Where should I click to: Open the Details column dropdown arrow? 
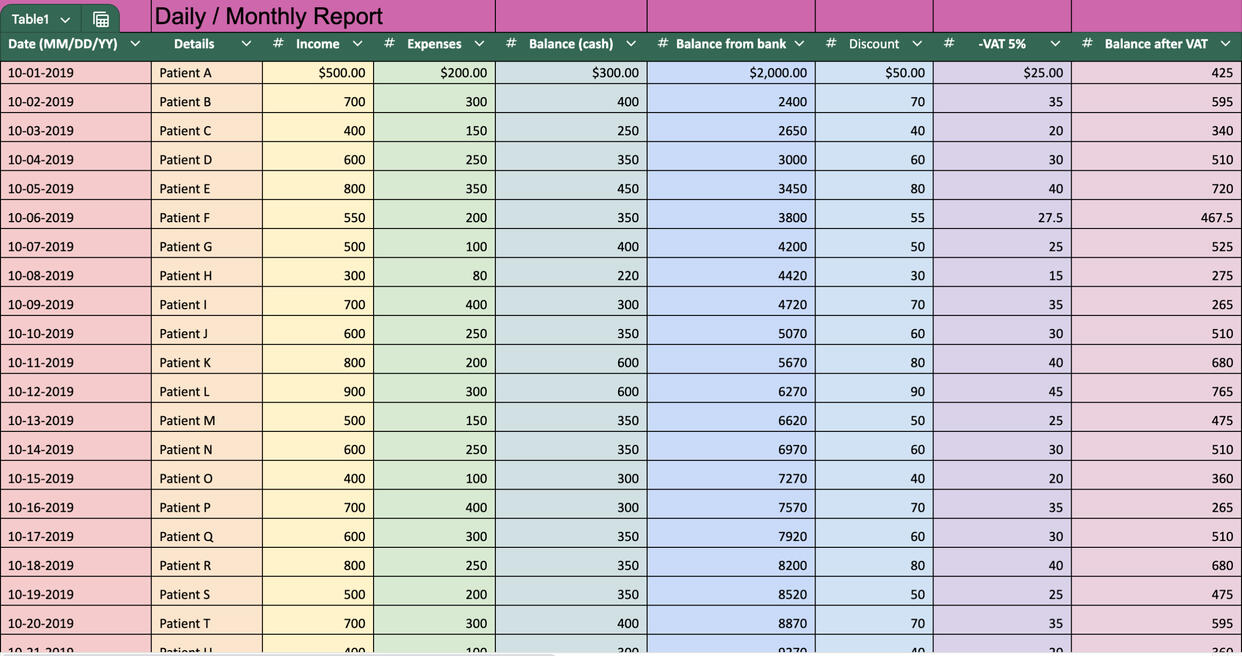pos(246,44)
